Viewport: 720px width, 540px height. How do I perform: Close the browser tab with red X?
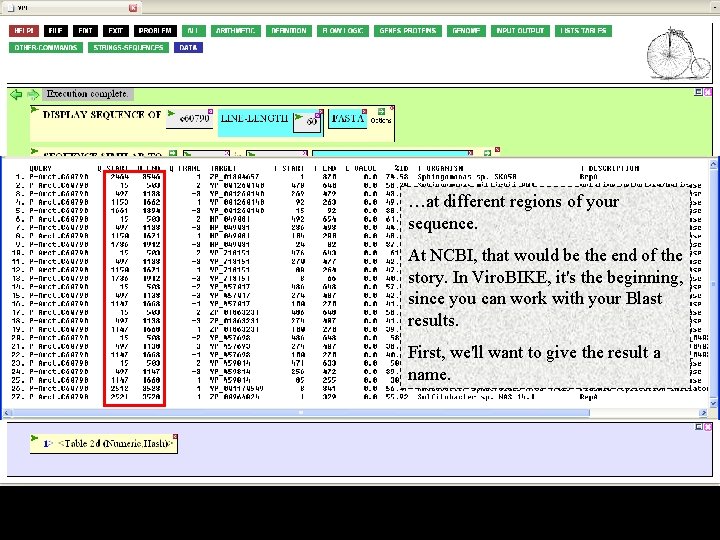pos(133,8)
